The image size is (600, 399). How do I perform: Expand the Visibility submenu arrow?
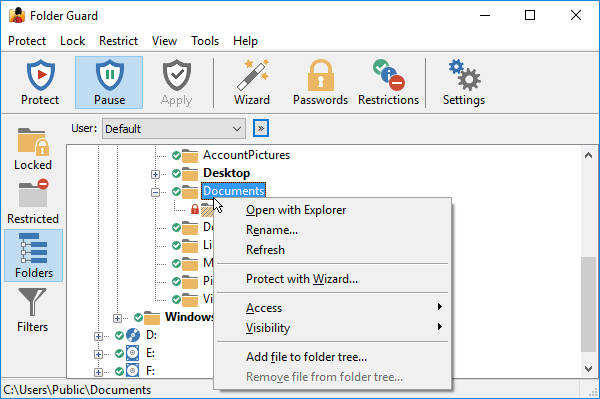pos(440,327)
